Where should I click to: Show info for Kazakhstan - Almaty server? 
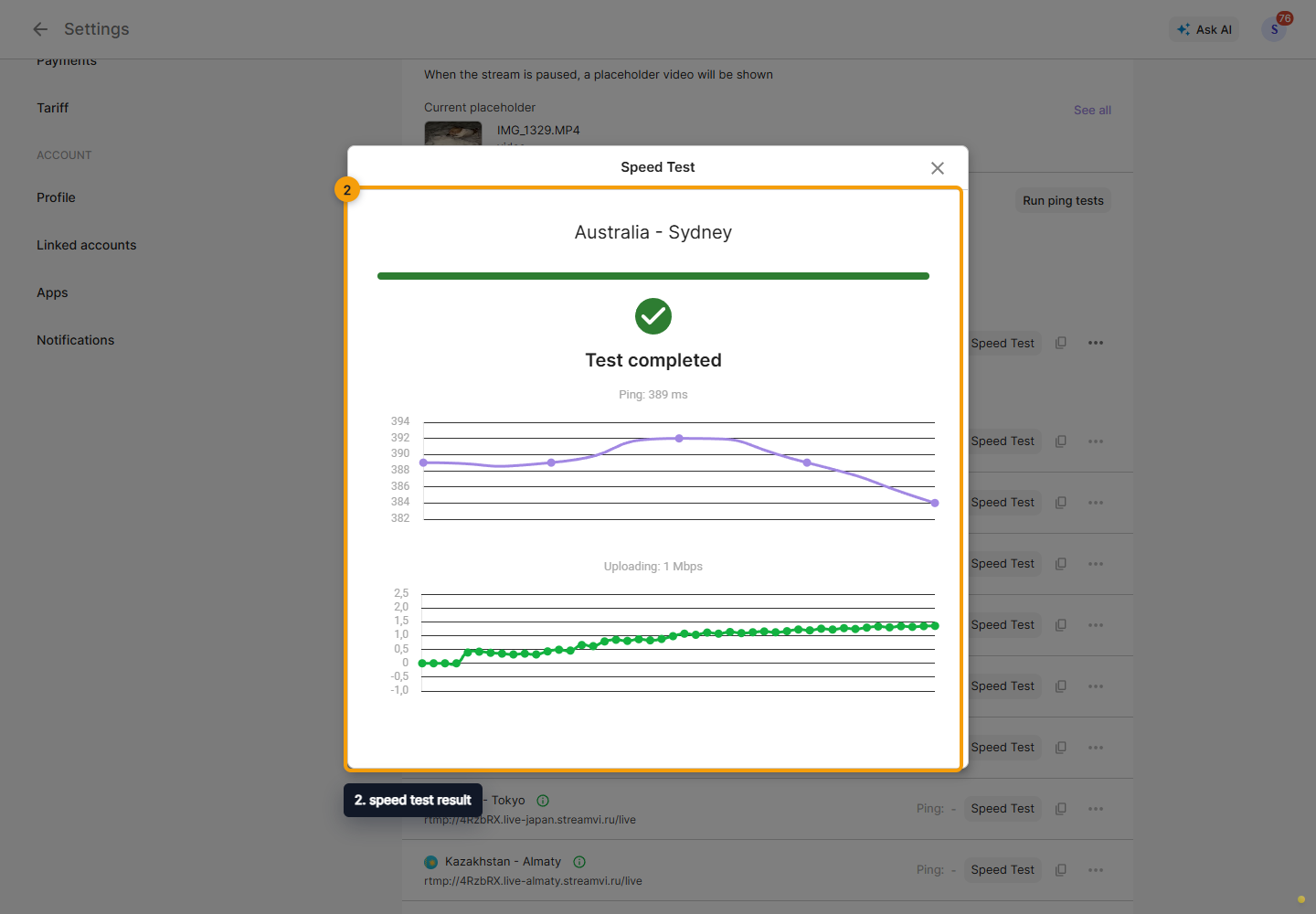coord(579,862)
